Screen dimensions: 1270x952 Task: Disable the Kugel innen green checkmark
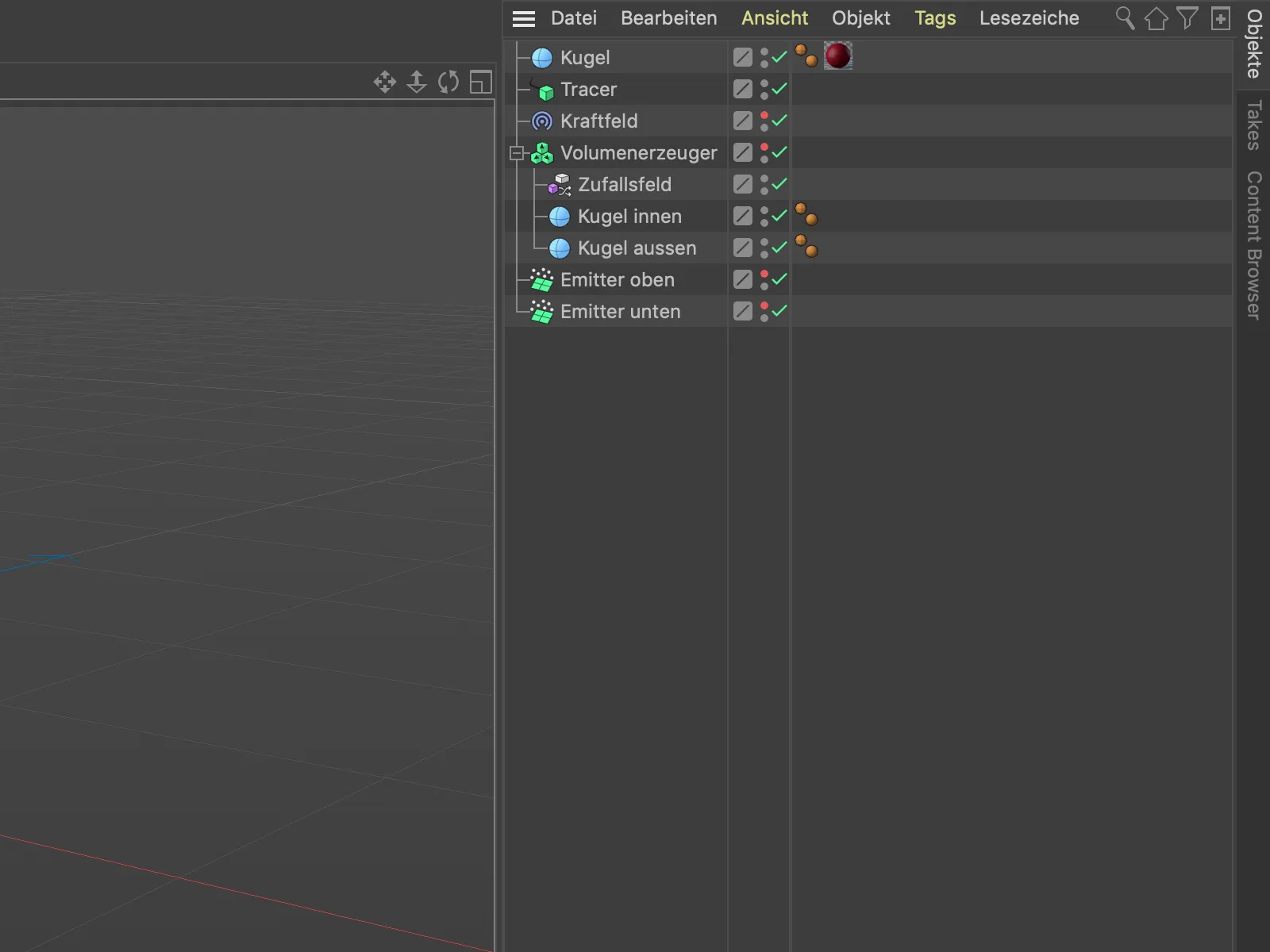(779, 215)
